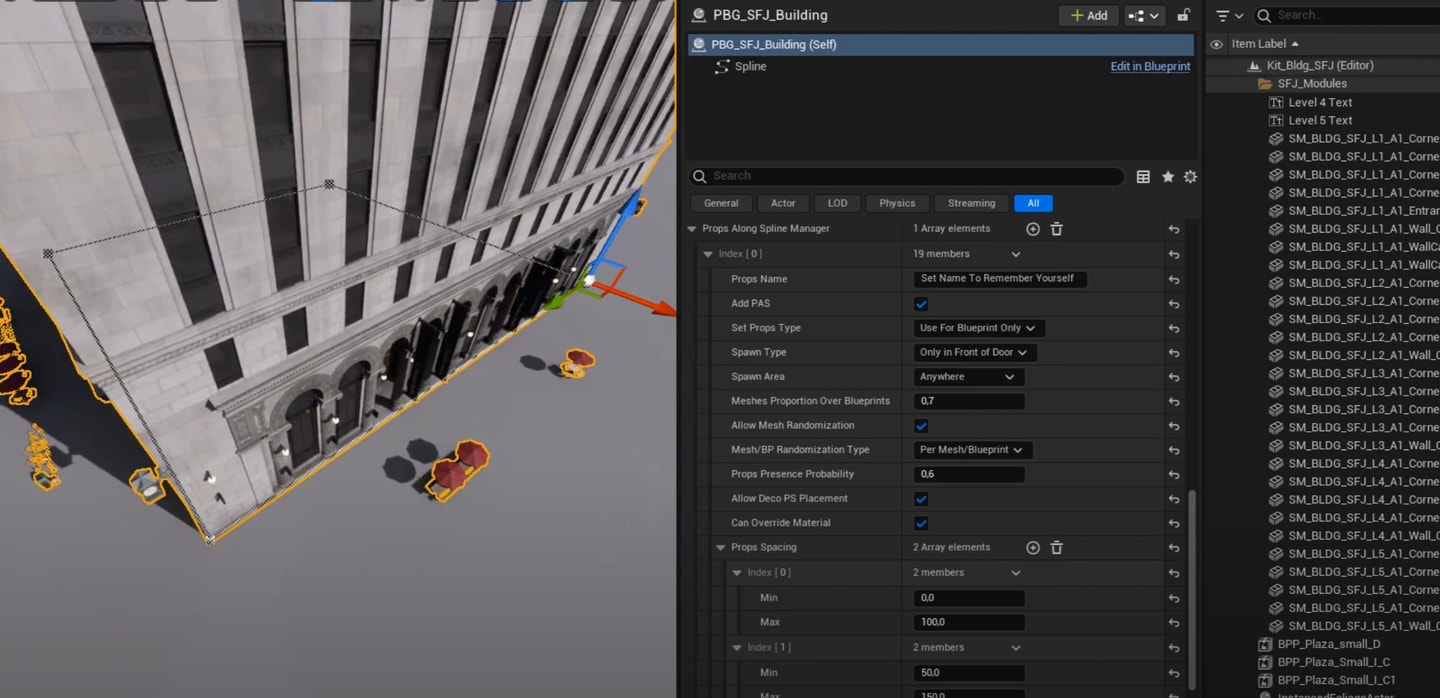The height and width of the screenshot is (698, 1440).
Task: Open the Spawn Type dropdown
Action: (975, 352)
